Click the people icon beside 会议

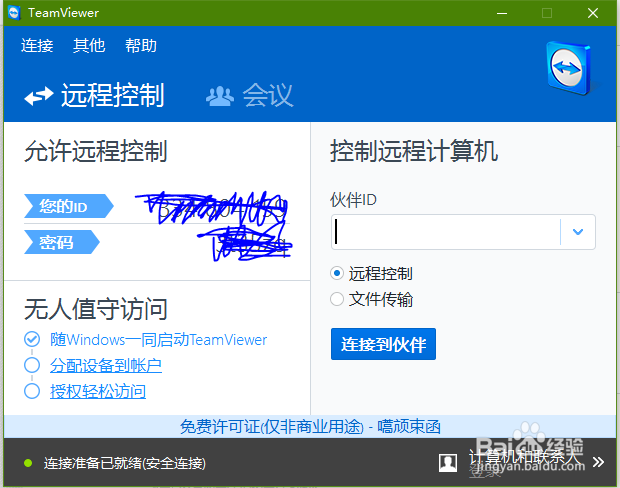click(220, 96)
